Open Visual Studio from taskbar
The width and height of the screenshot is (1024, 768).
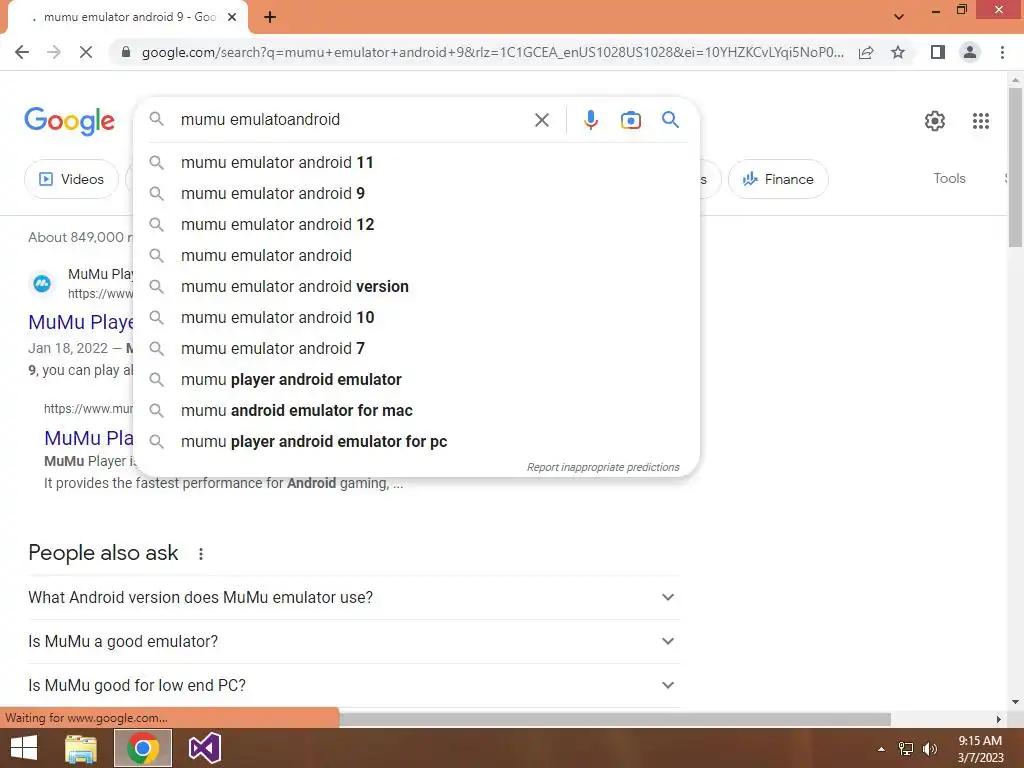point(204,748)
